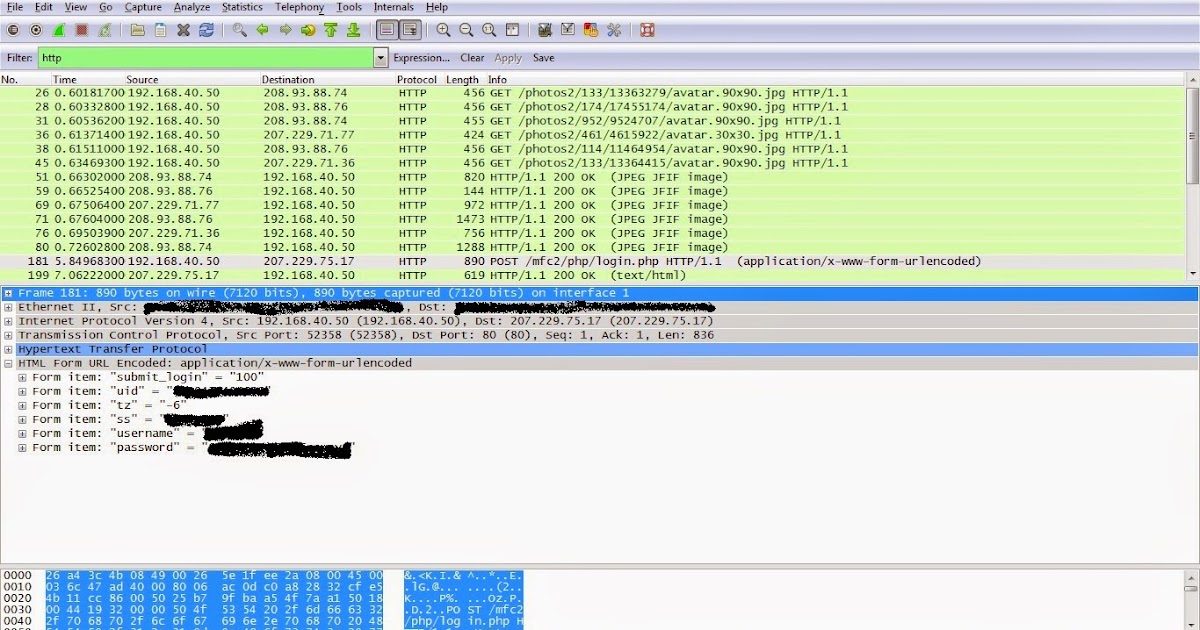
Task: Stop the running capture (red square)
Action: (x=82, y=30)
